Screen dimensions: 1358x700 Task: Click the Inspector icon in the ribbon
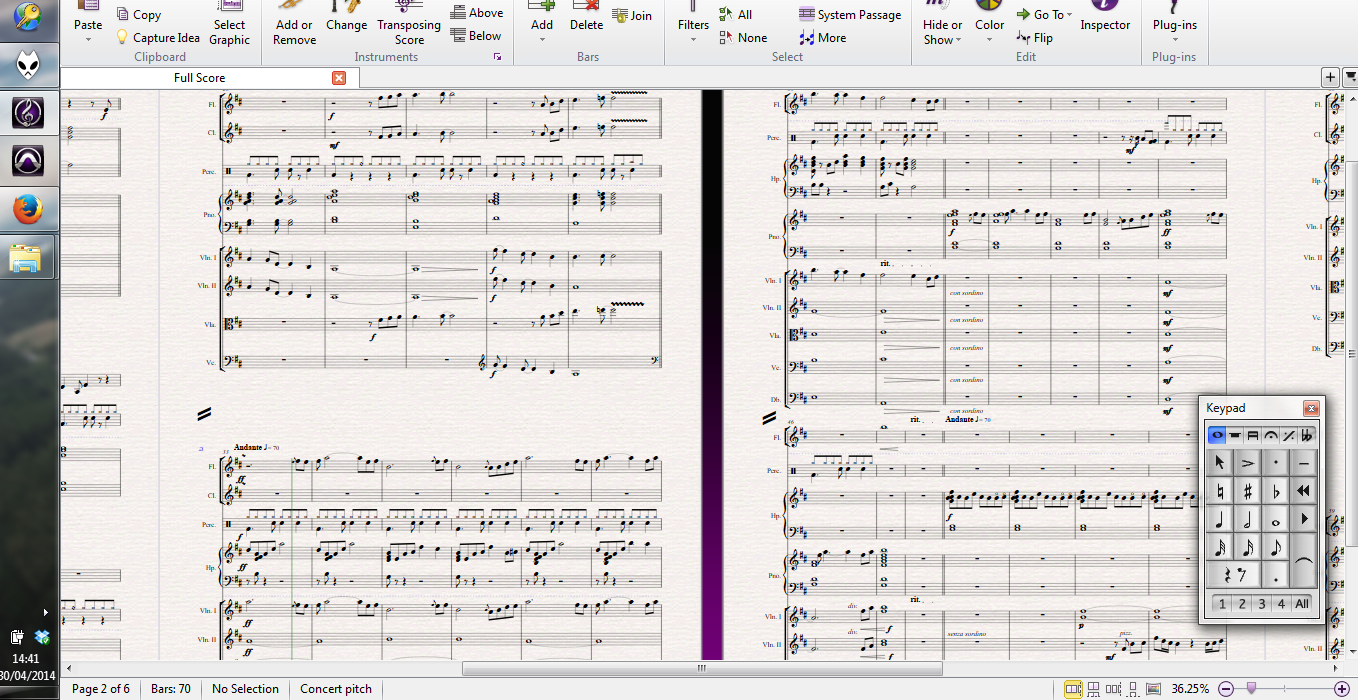[1105, 17]
